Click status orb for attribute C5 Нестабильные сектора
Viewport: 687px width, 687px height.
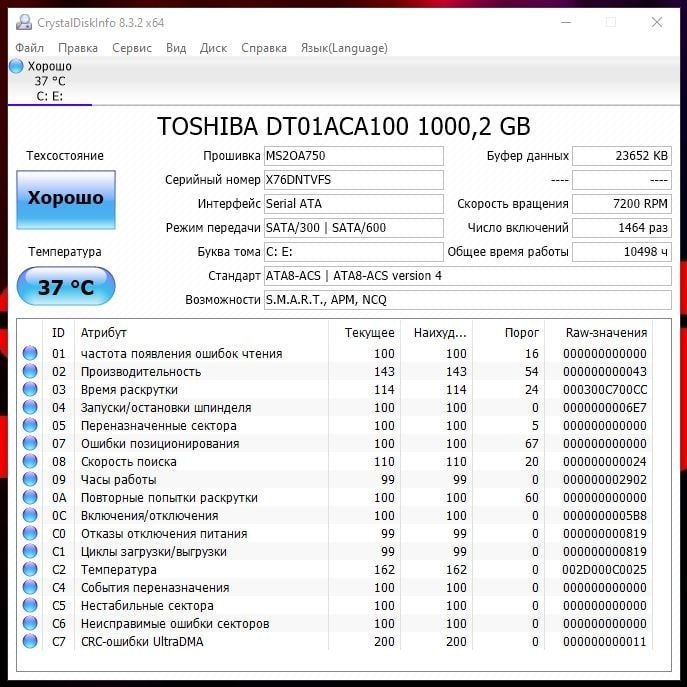(30, 605)
